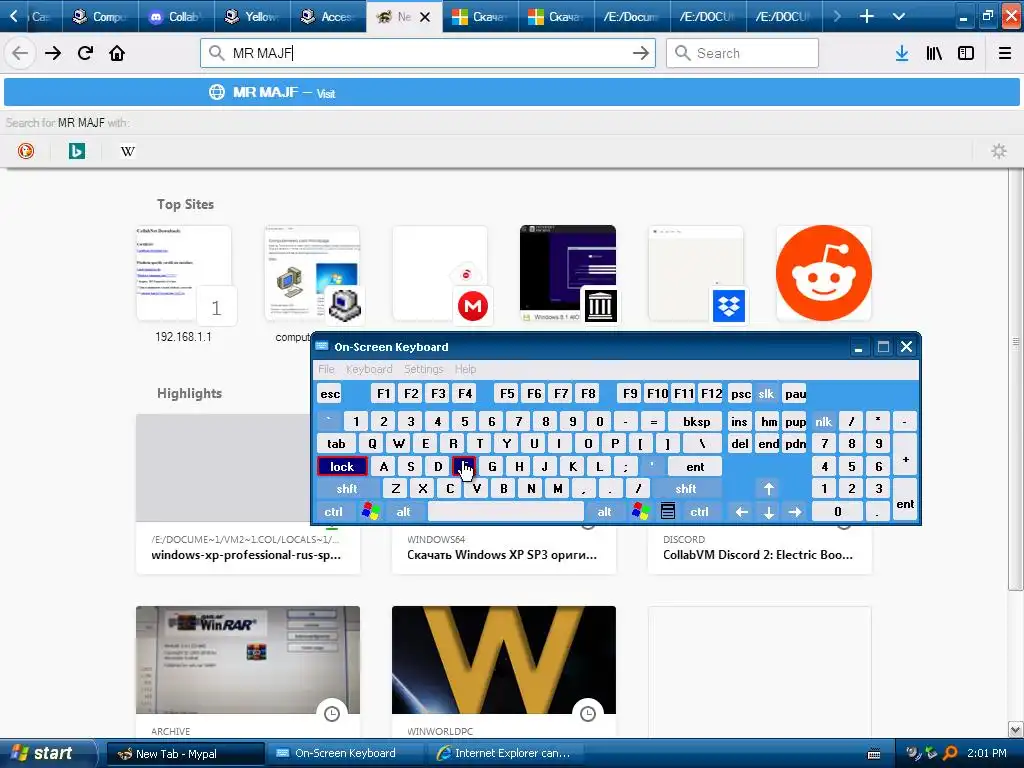Click the psc print screen key
This screenshot has height=768, width=1024.
741,394
